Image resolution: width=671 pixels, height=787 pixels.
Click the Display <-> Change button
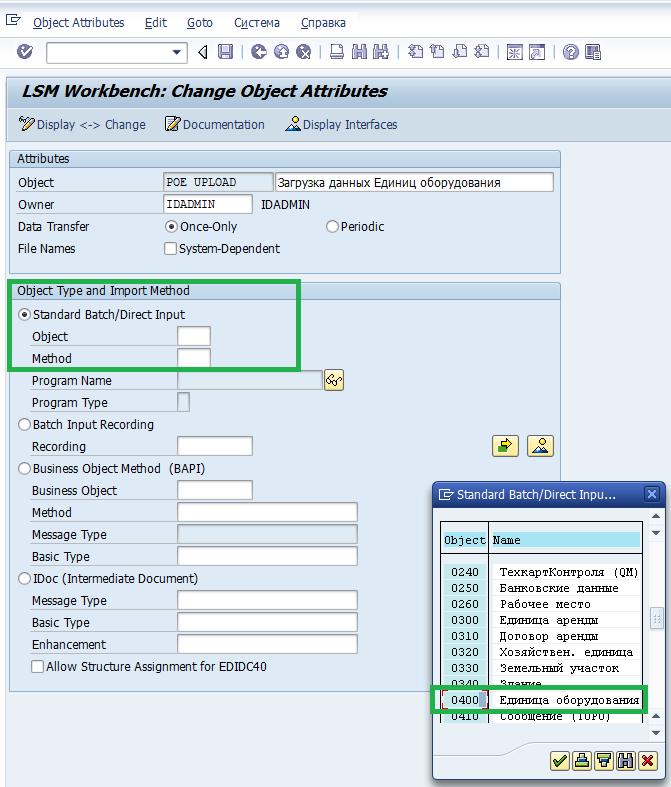point(82,124)
